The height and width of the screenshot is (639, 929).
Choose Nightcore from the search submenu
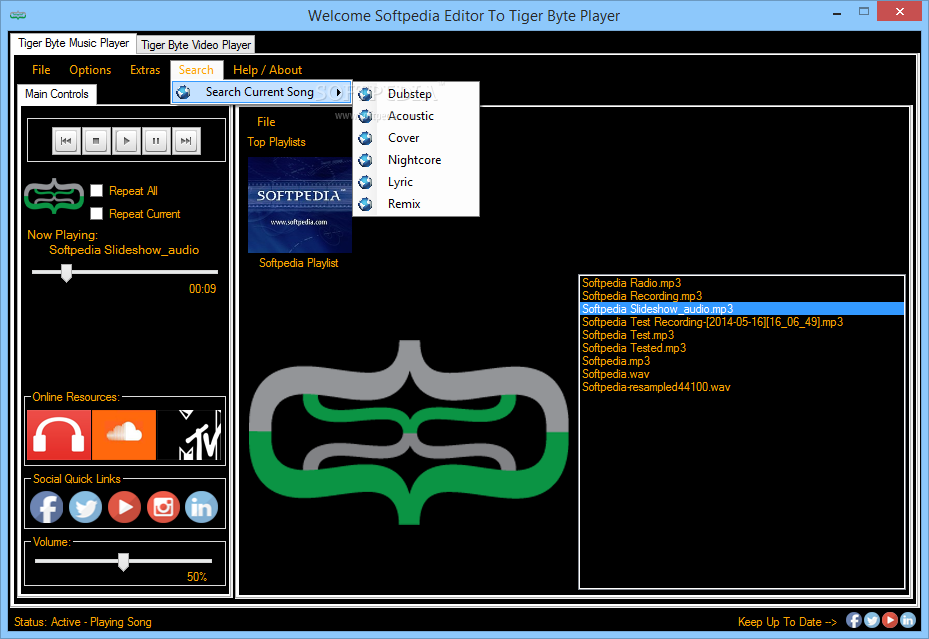416,160
